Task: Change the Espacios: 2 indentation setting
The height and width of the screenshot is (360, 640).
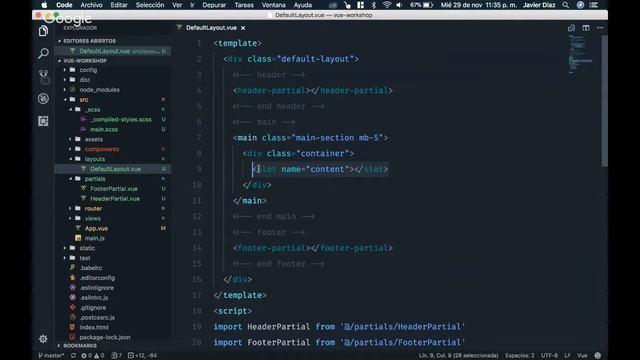Action: 520,356
